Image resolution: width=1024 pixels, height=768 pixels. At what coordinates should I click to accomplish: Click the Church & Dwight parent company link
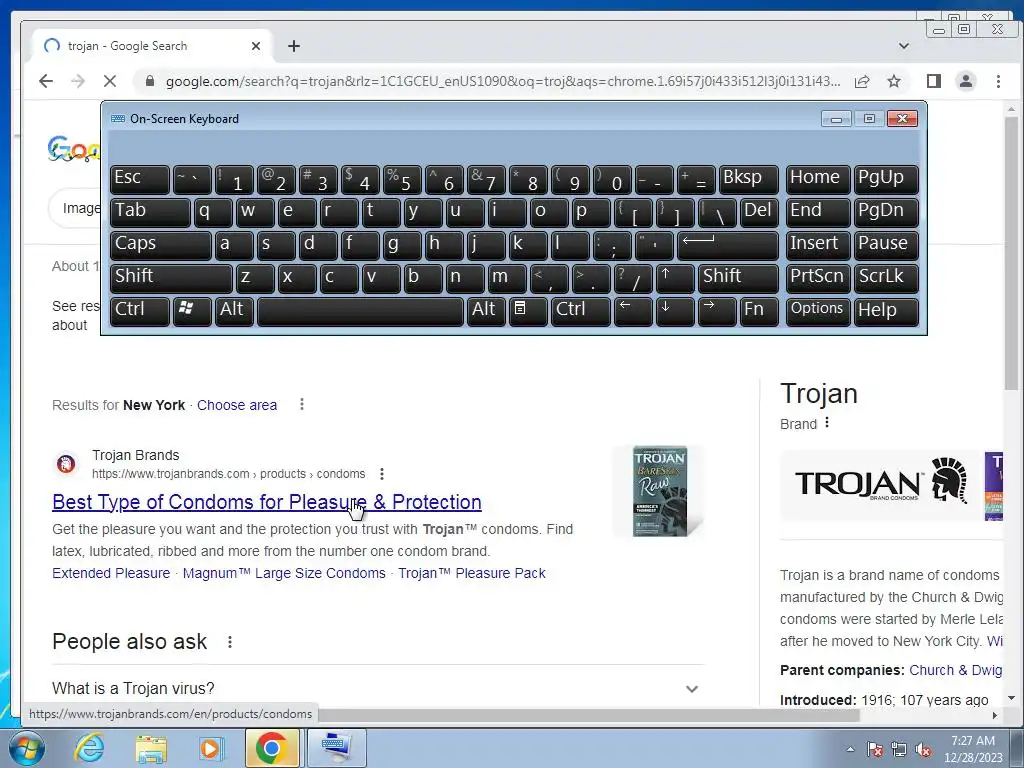(956, 670)
